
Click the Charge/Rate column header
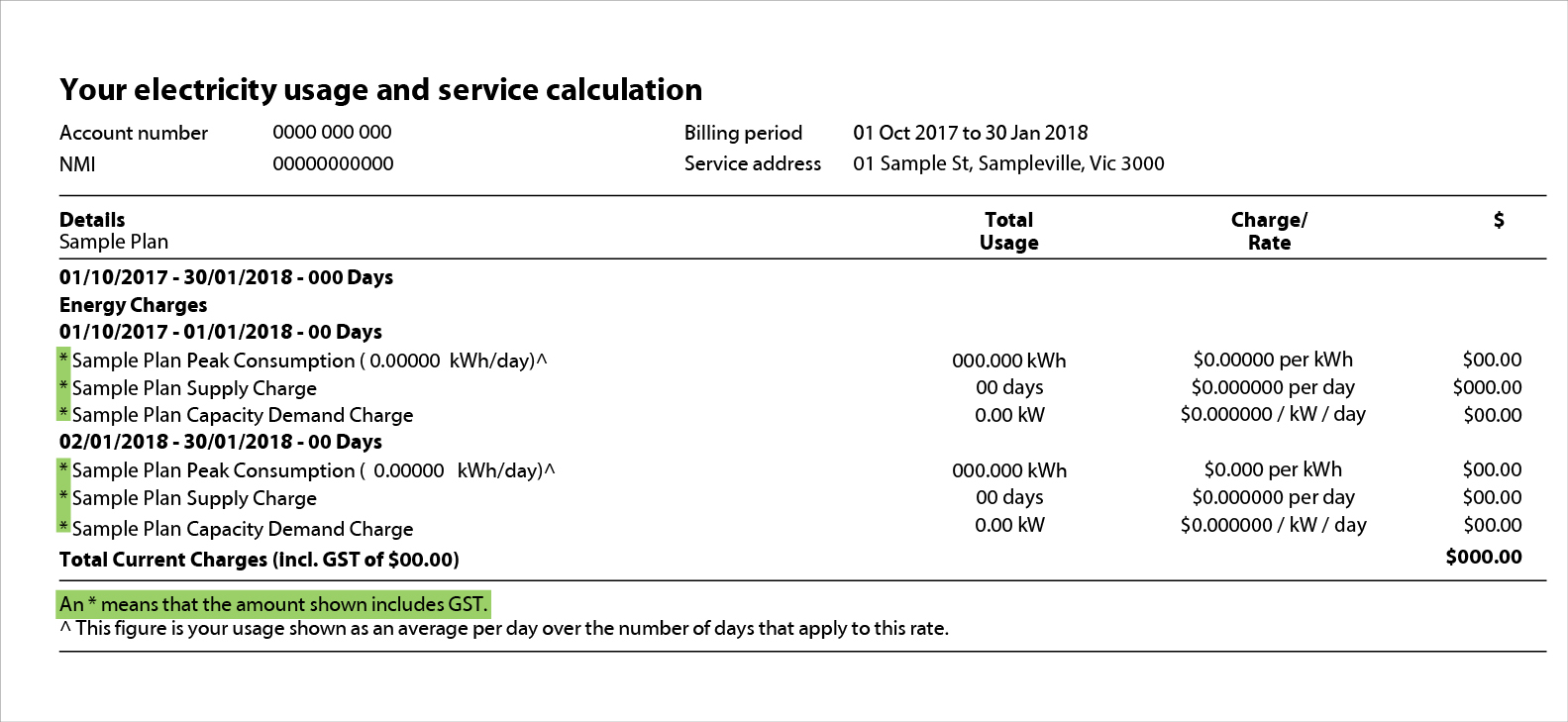pos(1269,231)
